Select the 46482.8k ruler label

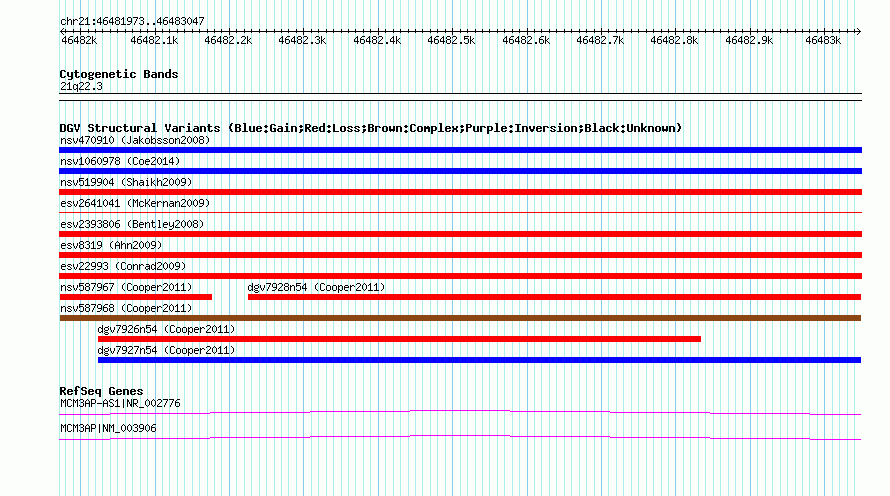pyautogui.click(x=674, y=40)
